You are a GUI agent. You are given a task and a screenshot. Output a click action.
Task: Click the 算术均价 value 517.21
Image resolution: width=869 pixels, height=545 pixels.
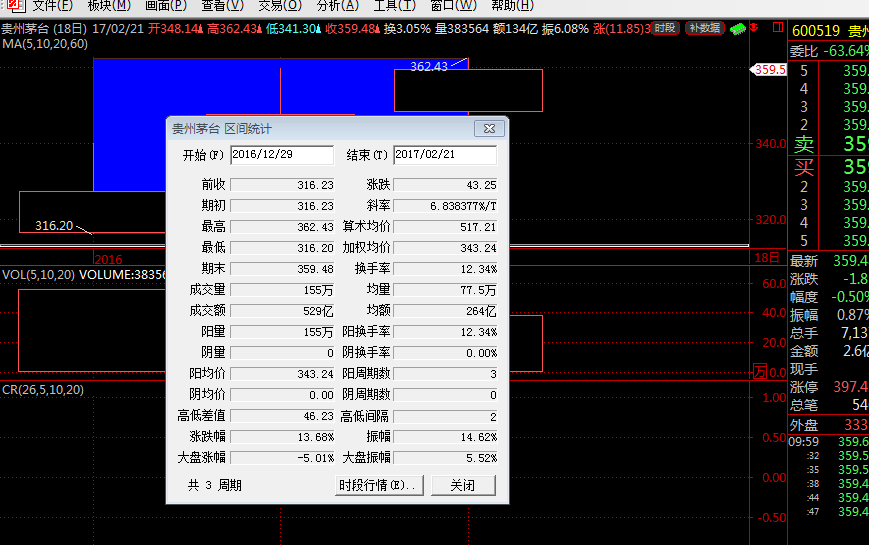[x=445, y=227]
